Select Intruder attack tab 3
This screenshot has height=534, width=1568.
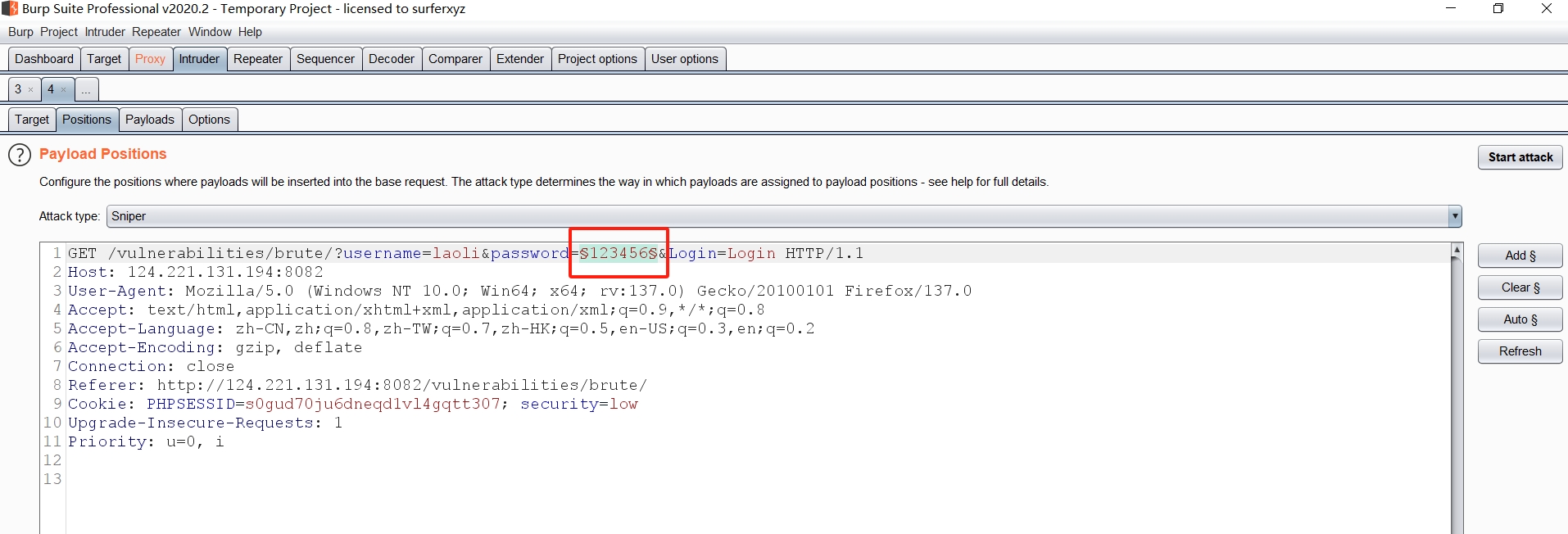pos(18,89)
